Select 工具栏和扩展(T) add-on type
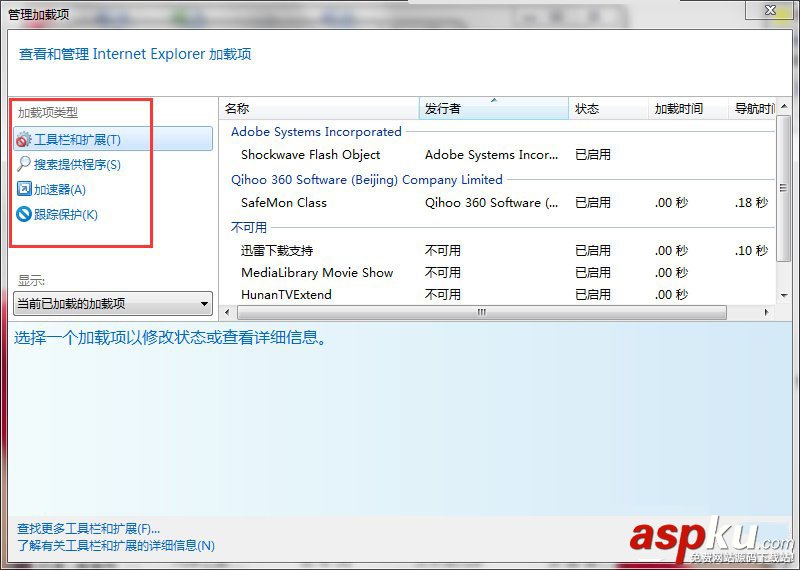This screenshot has width=800, height=570. click(113, 139)
